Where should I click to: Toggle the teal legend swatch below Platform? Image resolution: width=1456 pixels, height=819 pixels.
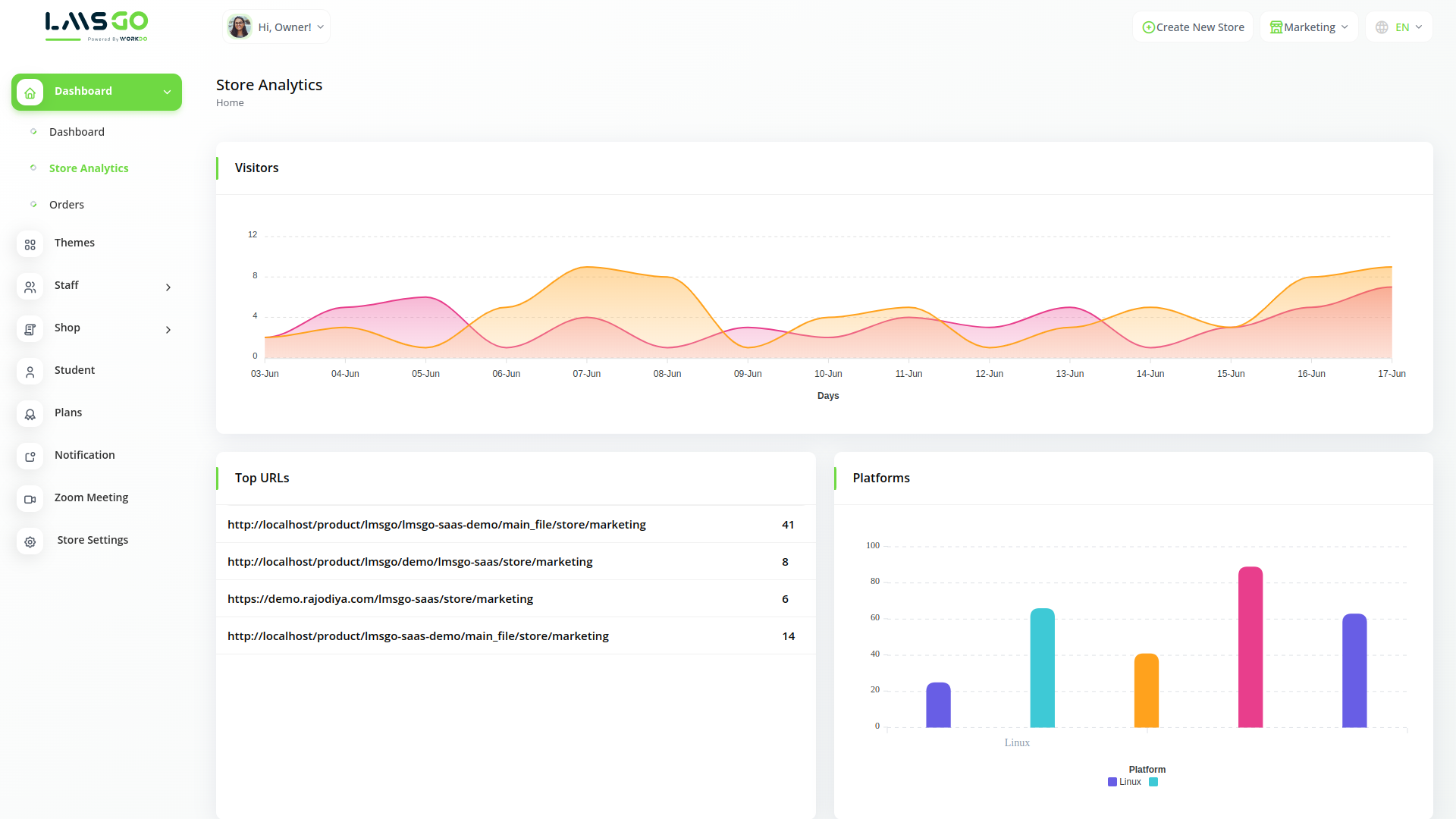(x=1153, y=782)
